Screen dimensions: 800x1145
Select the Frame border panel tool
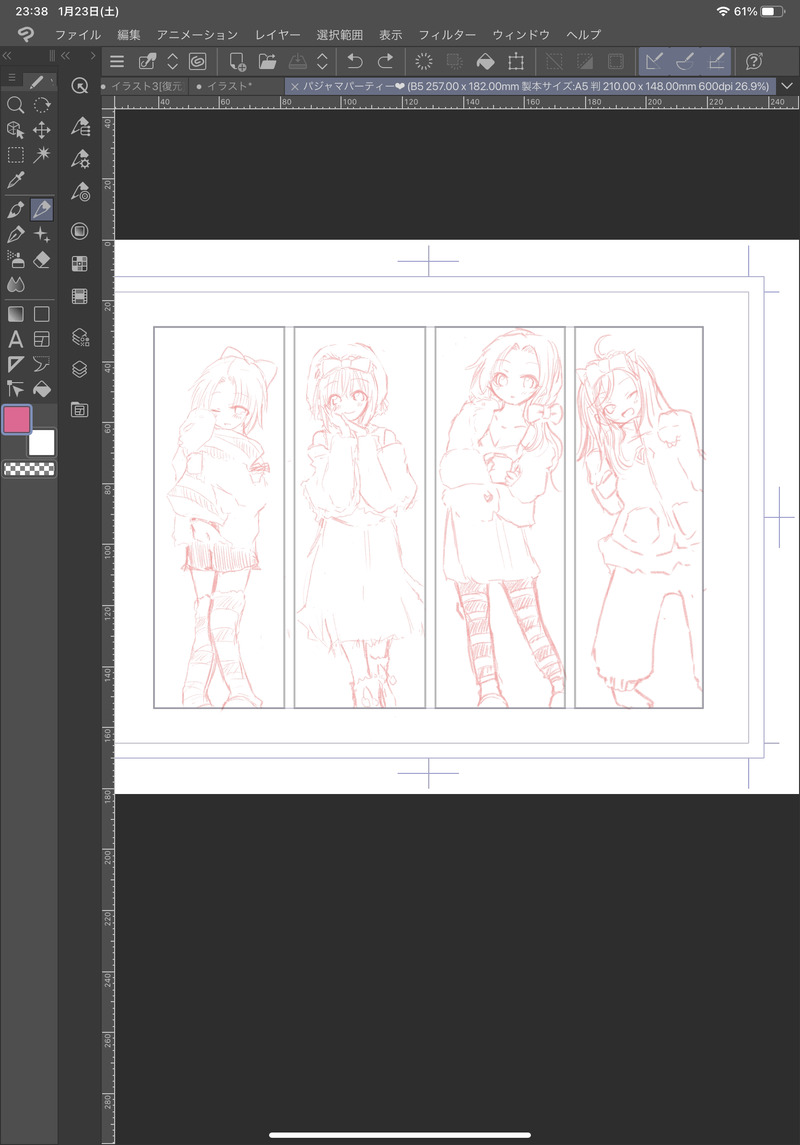point(42,339)
